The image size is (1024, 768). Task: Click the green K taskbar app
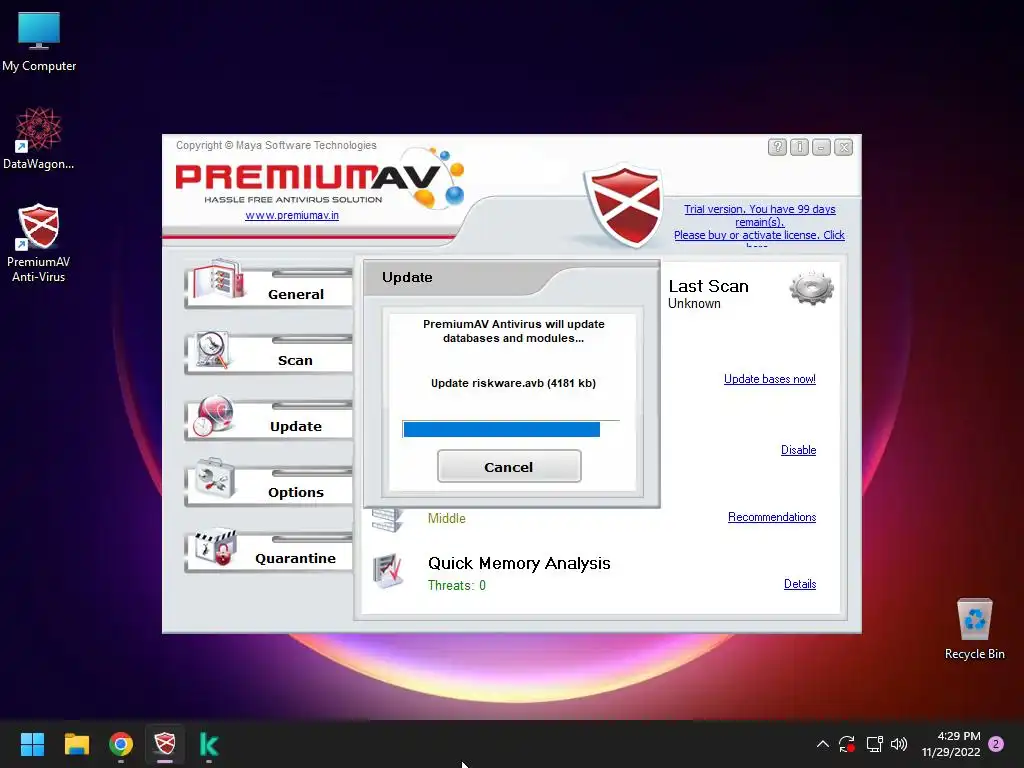pyautogui.click(x=209, y=744)
